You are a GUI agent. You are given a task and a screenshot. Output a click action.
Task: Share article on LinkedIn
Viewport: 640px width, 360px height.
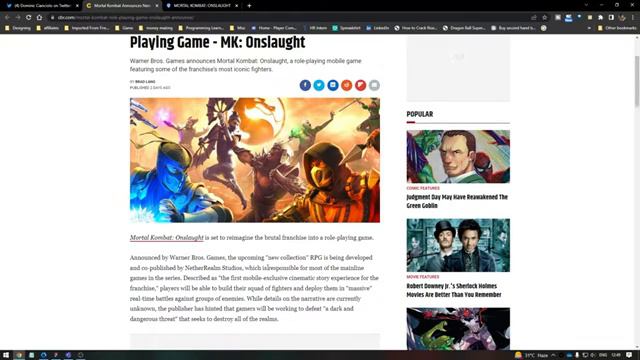pyautogui.click(x=333, y=85)
